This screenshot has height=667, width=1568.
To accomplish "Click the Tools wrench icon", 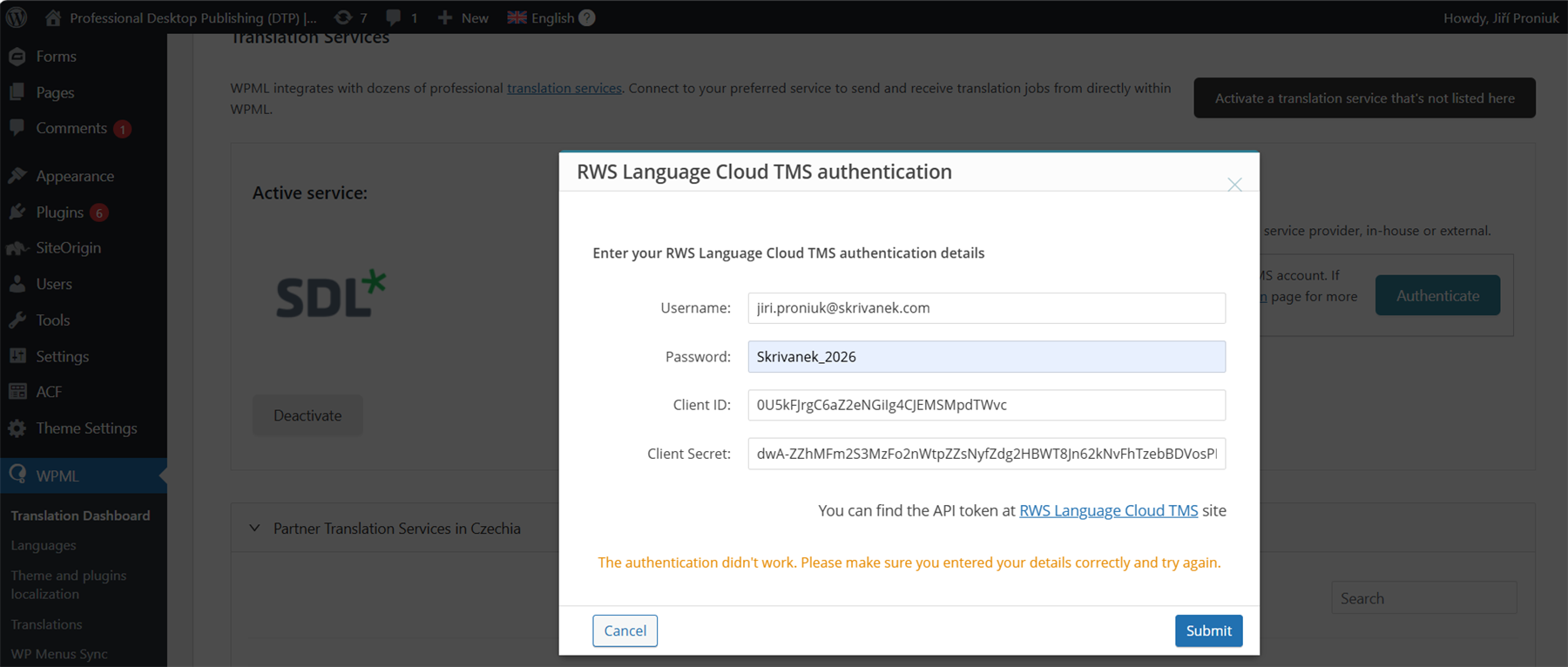I will (17, 320).
